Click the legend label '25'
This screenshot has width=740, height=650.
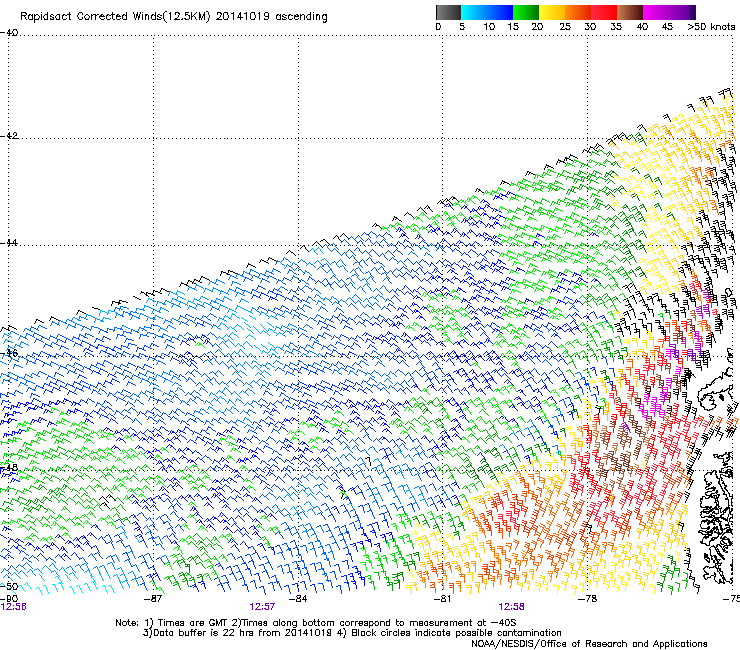pyautogui.click(x=565, y=27)
